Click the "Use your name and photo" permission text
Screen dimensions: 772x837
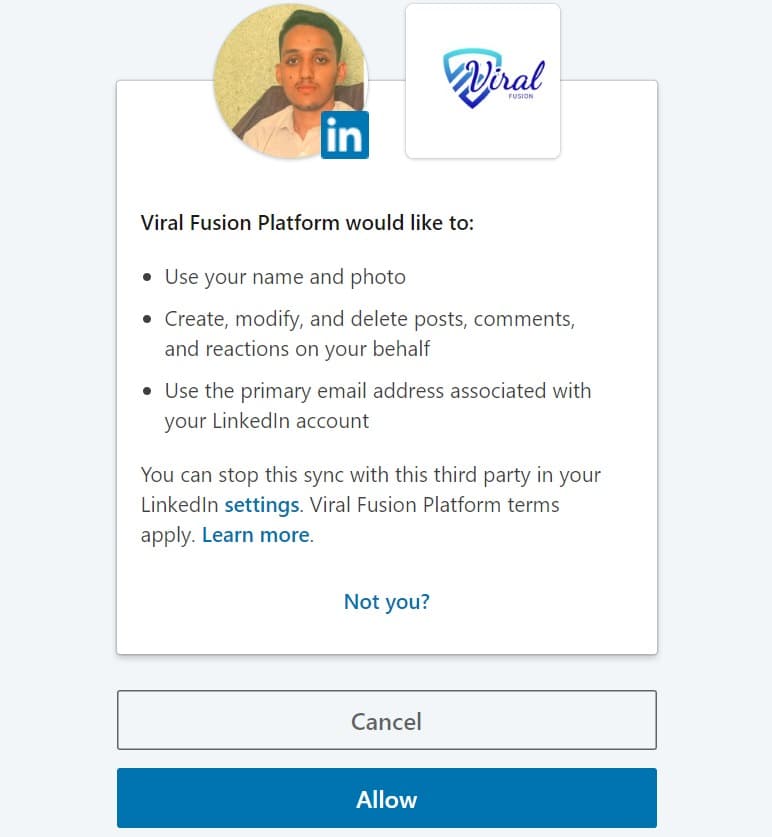[x=285, y=278]
